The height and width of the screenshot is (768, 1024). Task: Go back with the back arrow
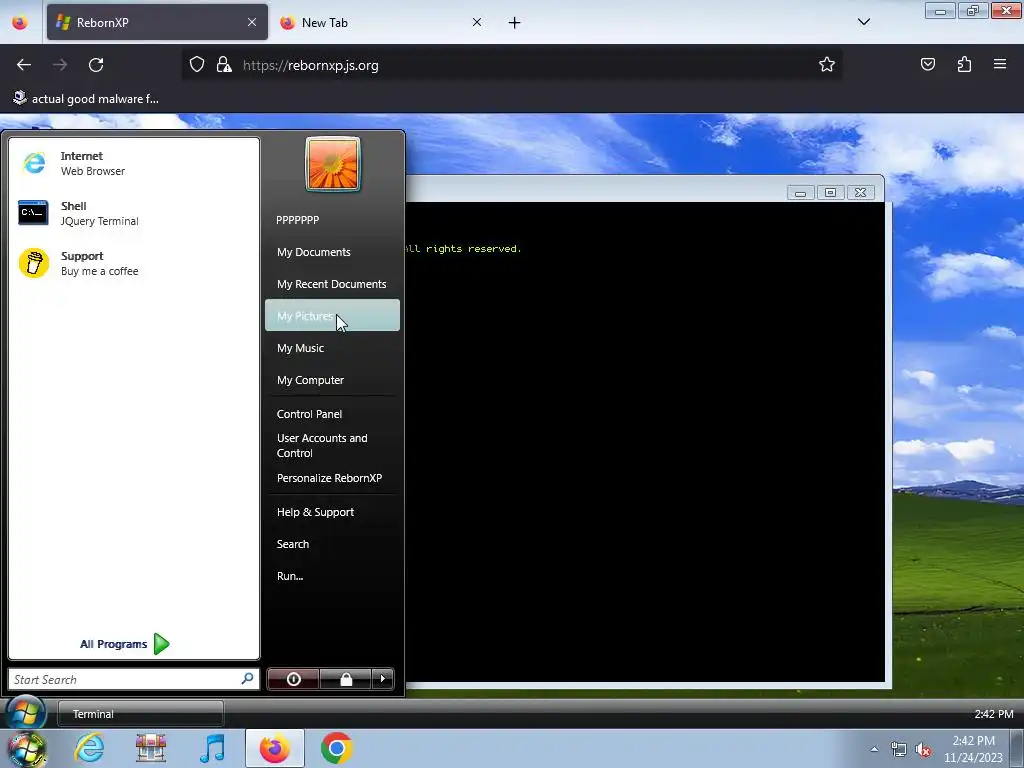pos(24,65)
